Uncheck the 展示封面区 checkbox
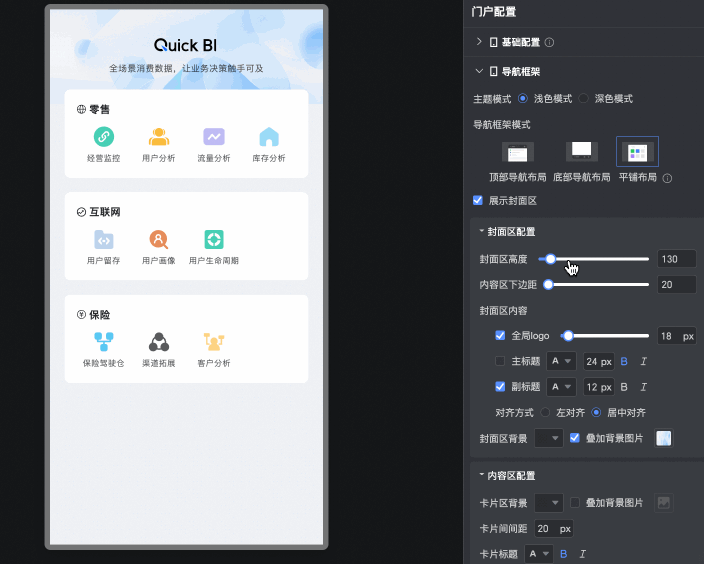704x564 pixels. [478, 200]
